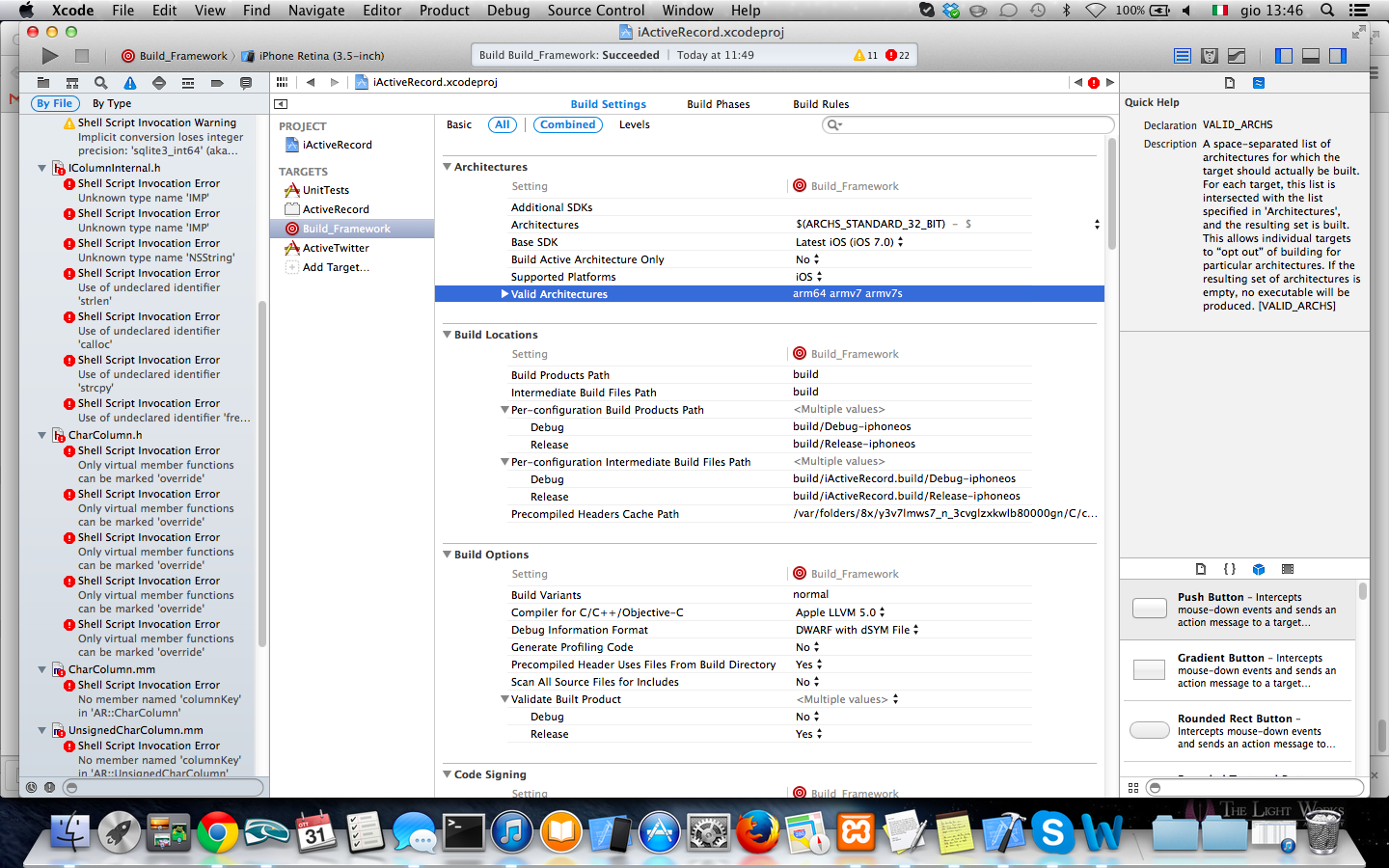Show Basic build settings only
This screenshot has width=1389, height=868.
point(459,124)
